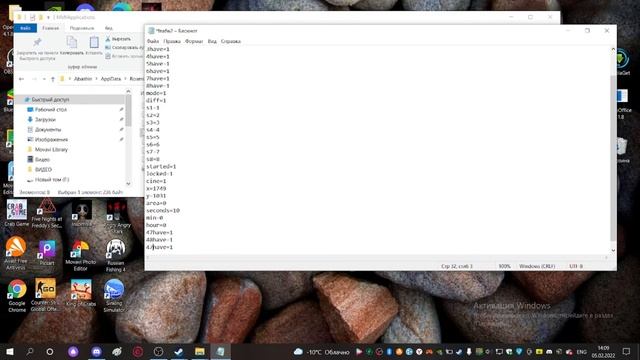
Task: Click the ENG language indicator in tray
Action: pos(581,352)
